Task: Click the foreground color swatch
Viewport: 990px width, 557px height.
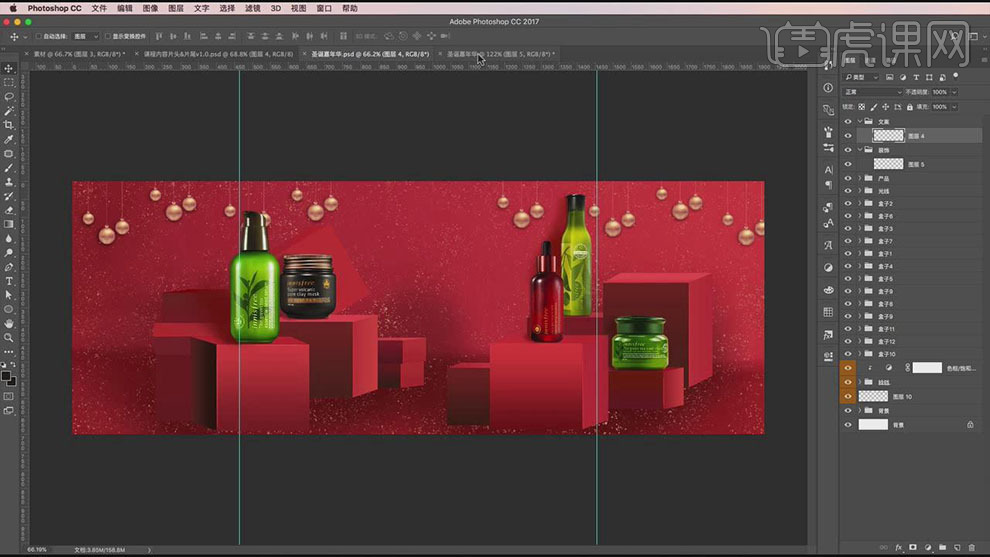Action: click(x=6, y=376)
